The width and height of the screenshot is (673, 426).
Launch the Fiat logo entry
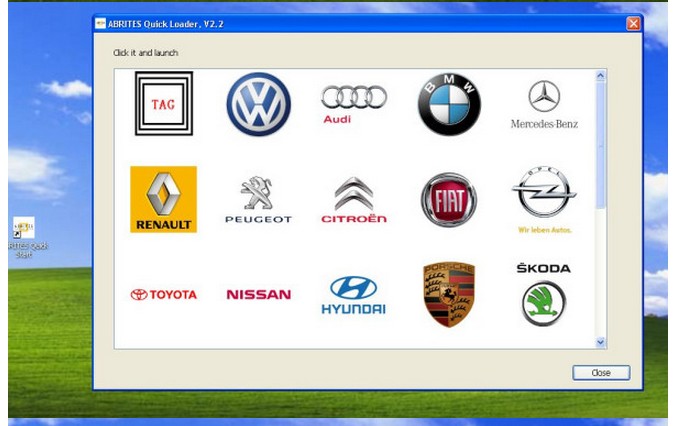(x=449, y=199)
